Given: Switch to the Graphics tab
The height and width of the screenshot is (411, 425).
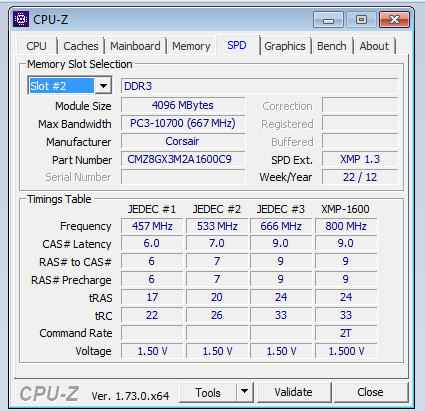Looking at the screenshot, I should click(x=285, y=46).
